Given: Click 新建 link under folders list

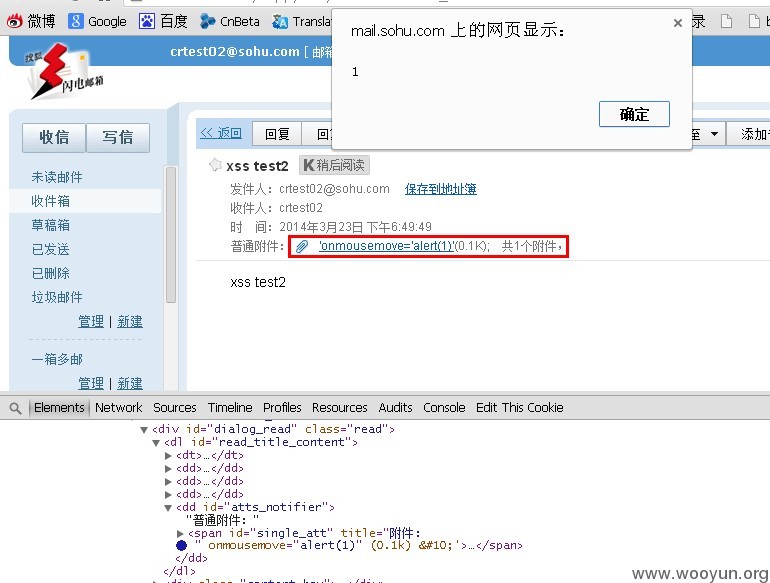Looking at the screenshot, I should (x=130, y=322).
